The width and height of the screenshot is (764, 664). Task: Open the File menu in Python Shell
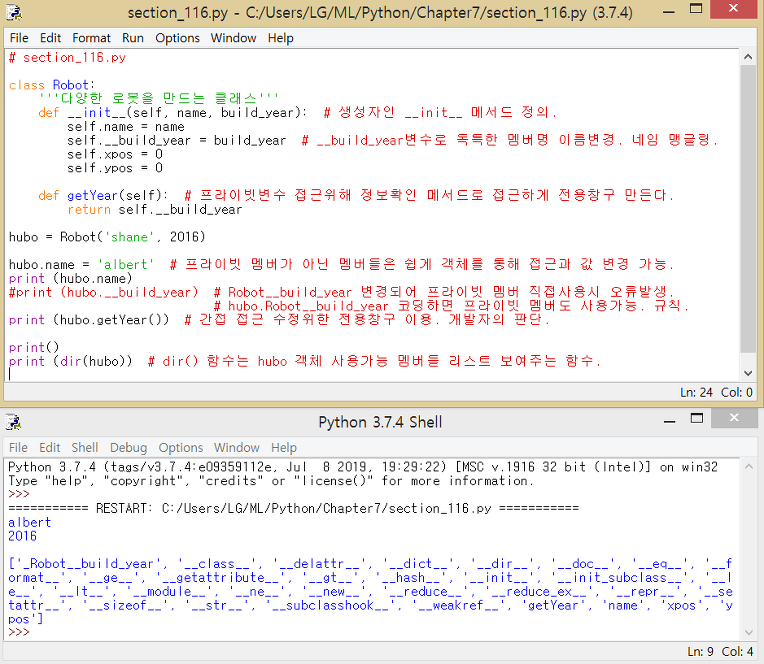(x=18, y=447)
